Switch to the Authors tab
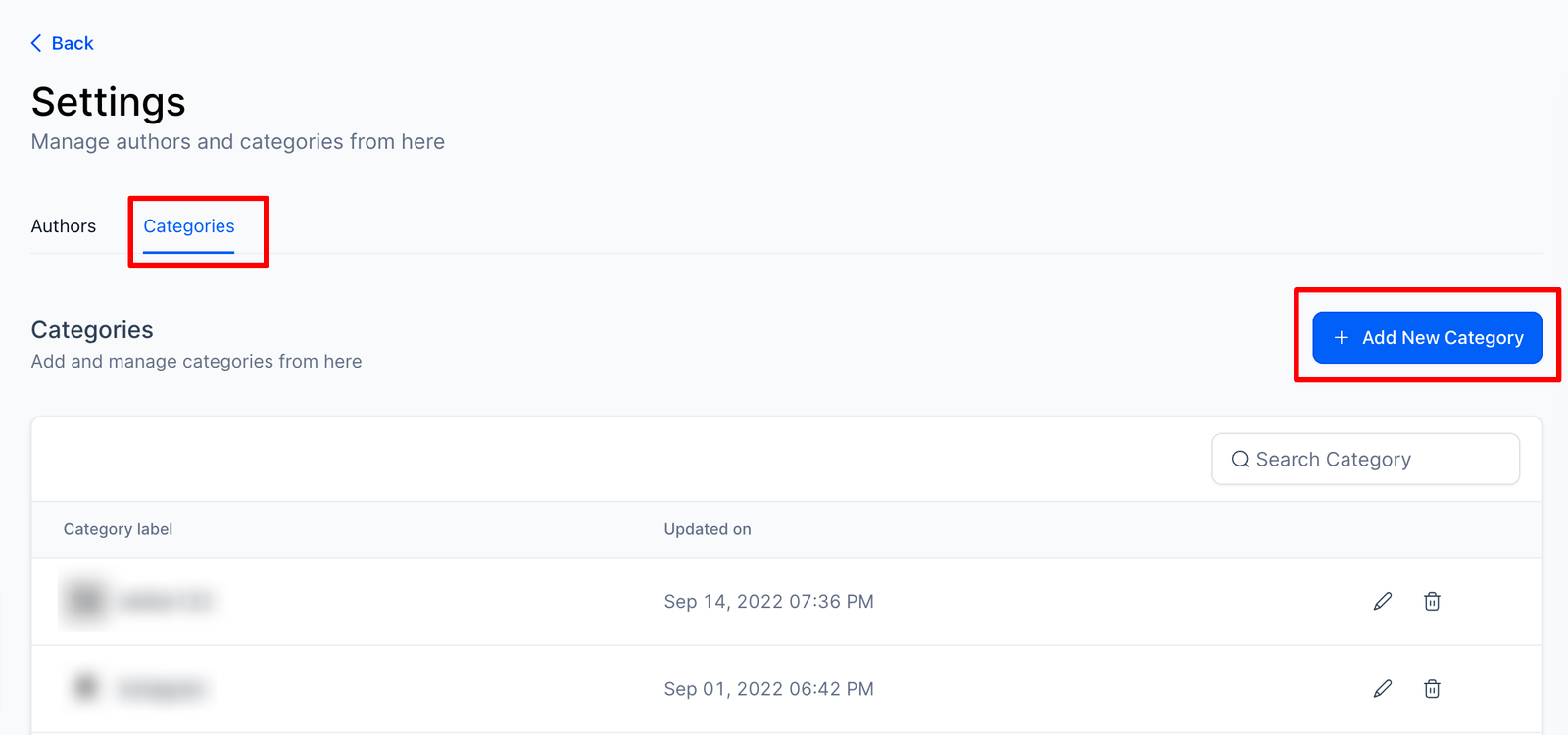 pyautogui.click(x=64, y=226)
